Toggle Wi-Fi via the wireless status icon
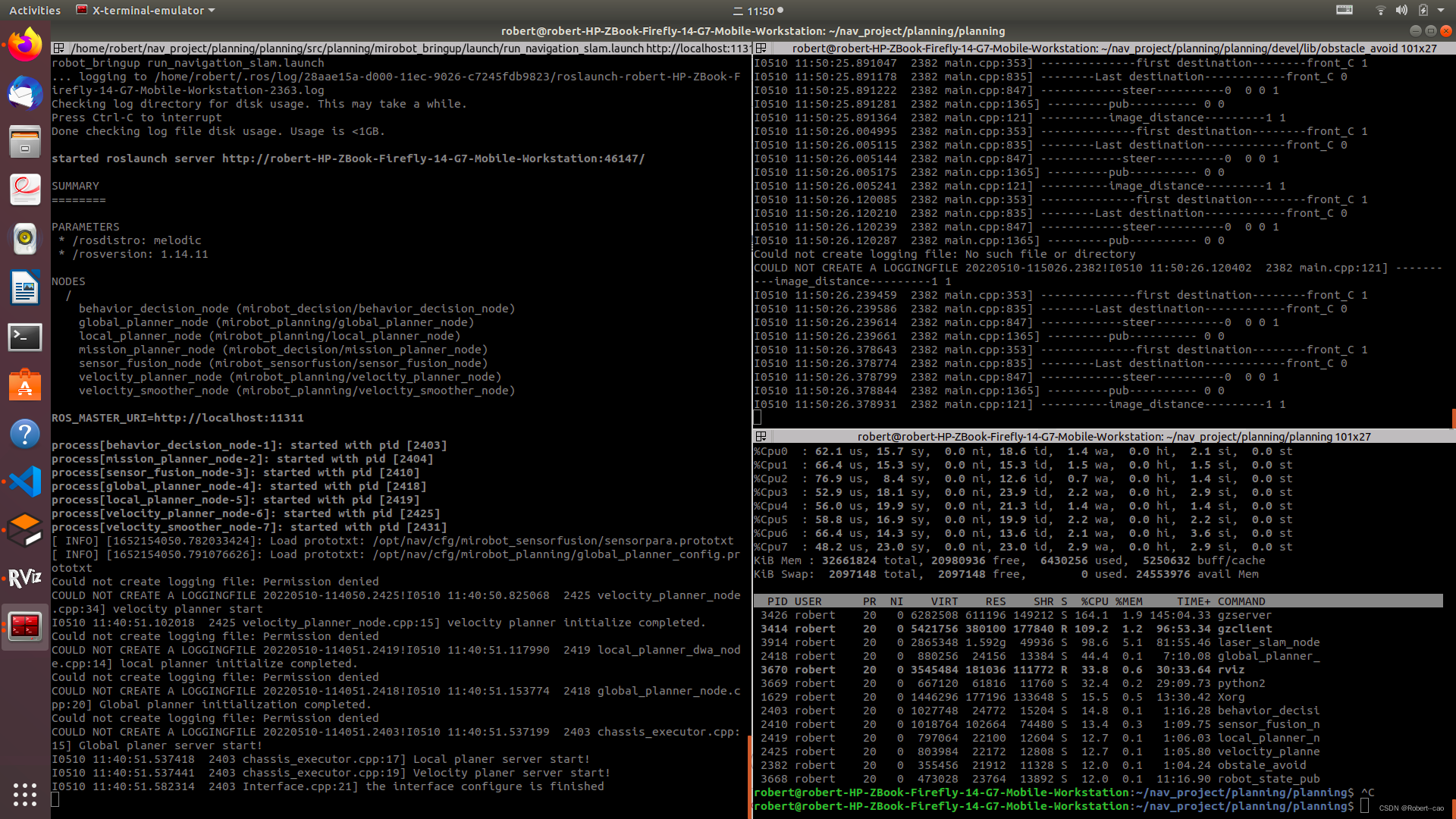 click(x=1380, y=10)
